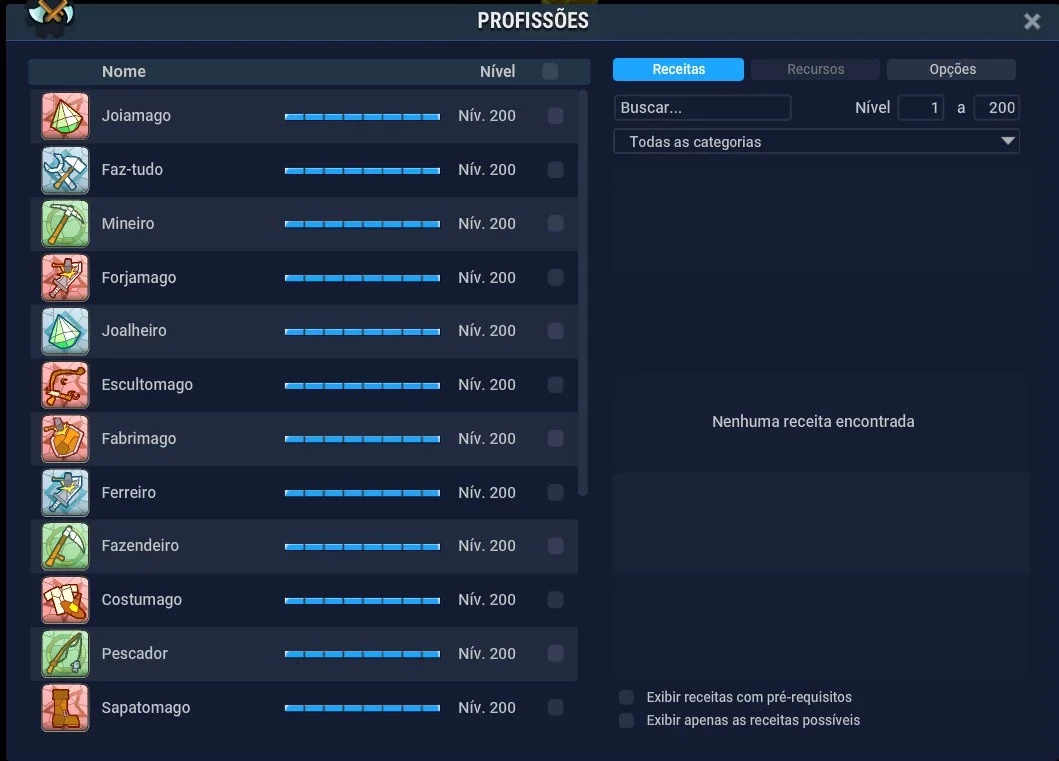
Task: Switch to the Receitas tab
Action: pos(678,70)
